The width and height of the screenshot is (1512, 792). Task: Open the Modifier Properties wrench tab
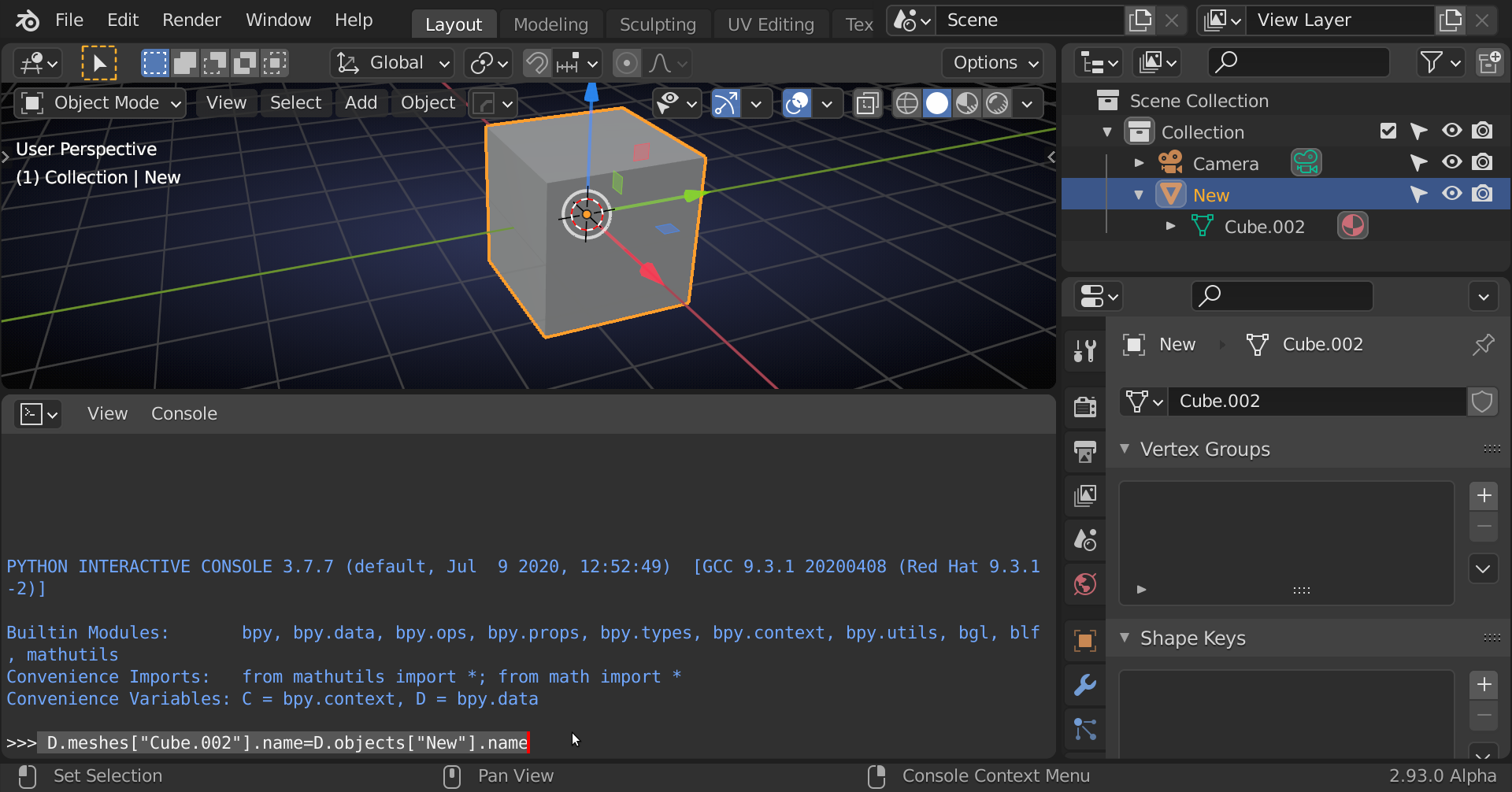(1085, 686)
